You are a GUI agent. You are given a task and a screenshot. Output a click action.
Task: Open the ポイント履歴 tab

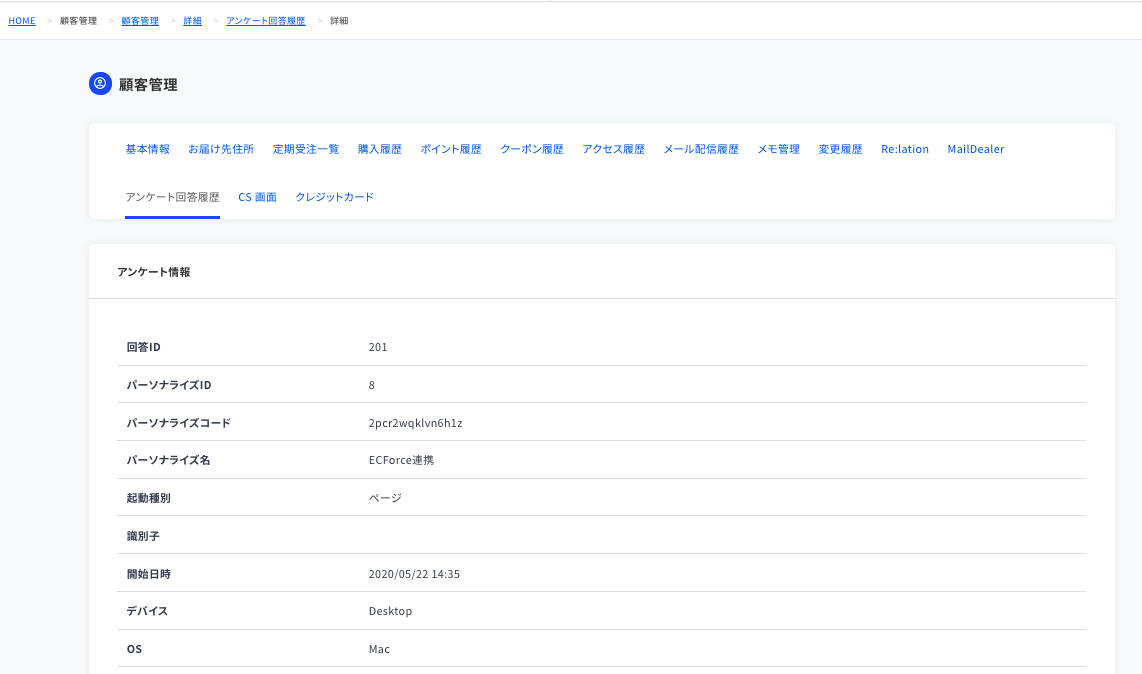pyautogui.click(x=451, y=149)
